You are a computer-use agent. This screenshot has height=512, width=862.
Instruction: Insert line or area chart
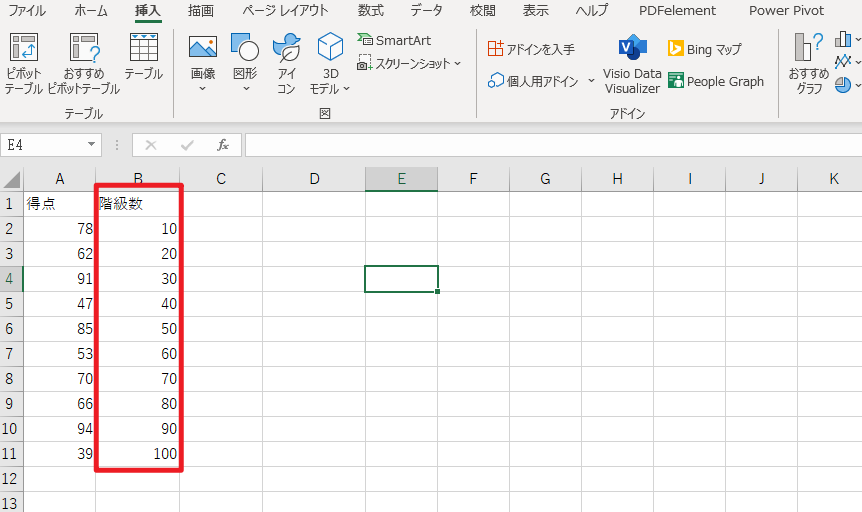847,61
